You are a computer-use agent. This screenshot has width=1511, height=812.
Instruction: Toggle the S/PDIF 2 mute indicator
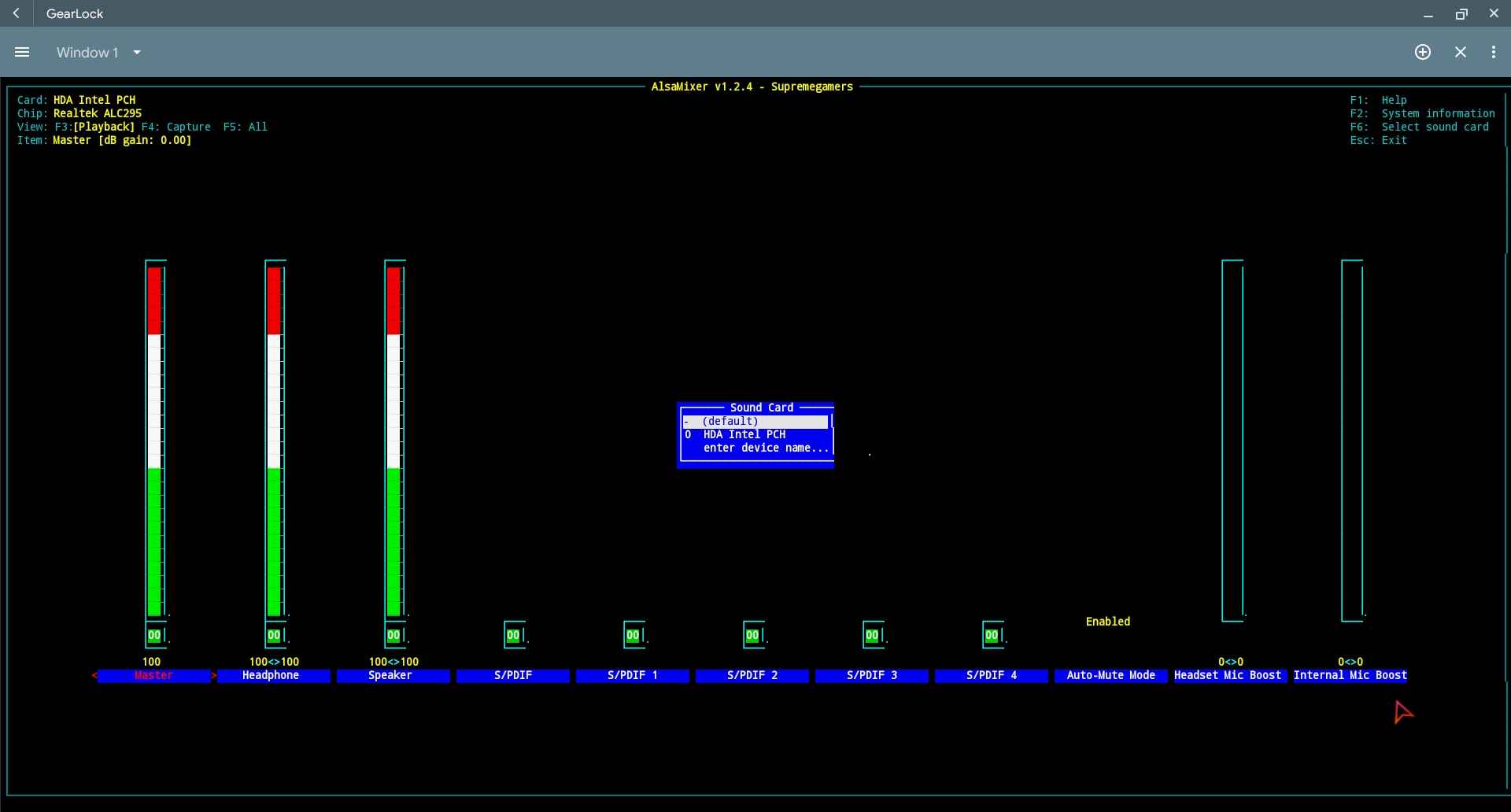click(x=752, y=635)
